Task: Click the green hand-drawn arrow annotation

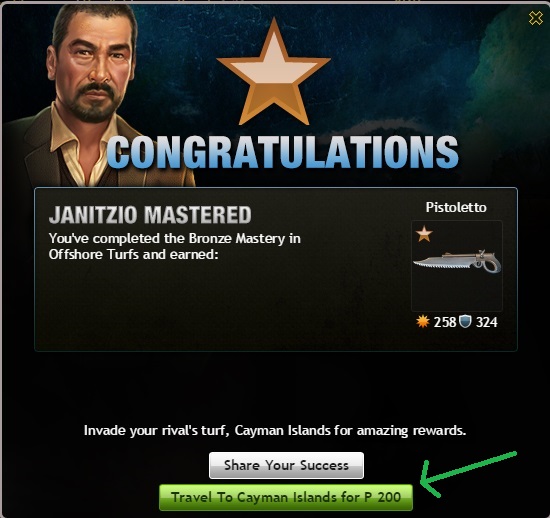Action: 467,473
